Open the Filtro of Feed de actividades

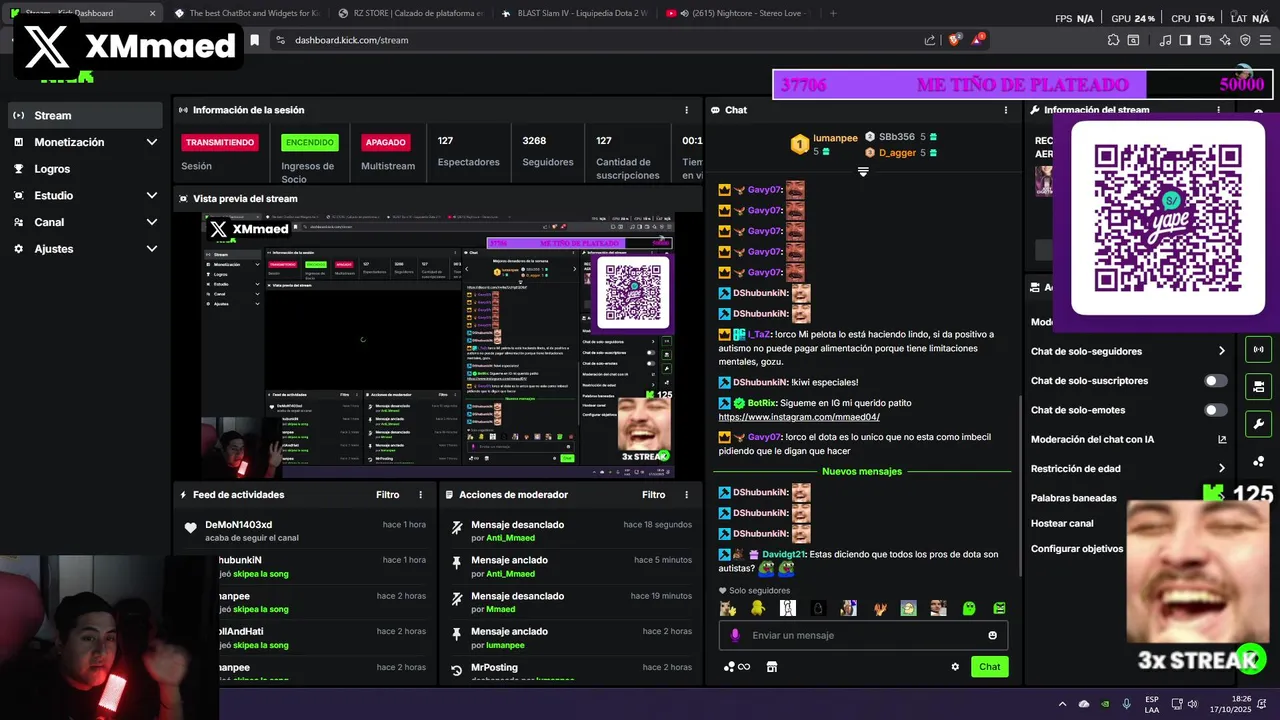point(387,495)
